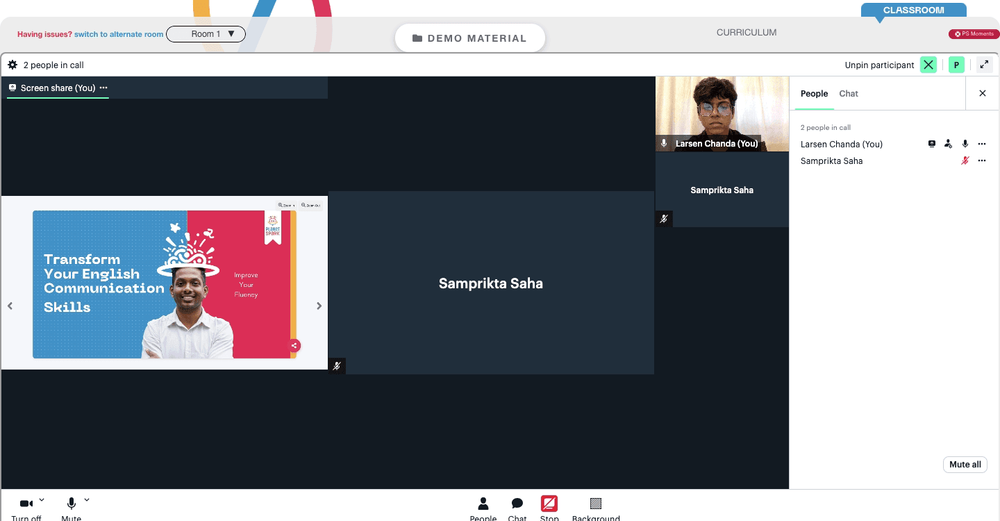Viewport: 1000px width, 521px height.
Task: Turn off the camera
Action: click(x=26, y=508)
